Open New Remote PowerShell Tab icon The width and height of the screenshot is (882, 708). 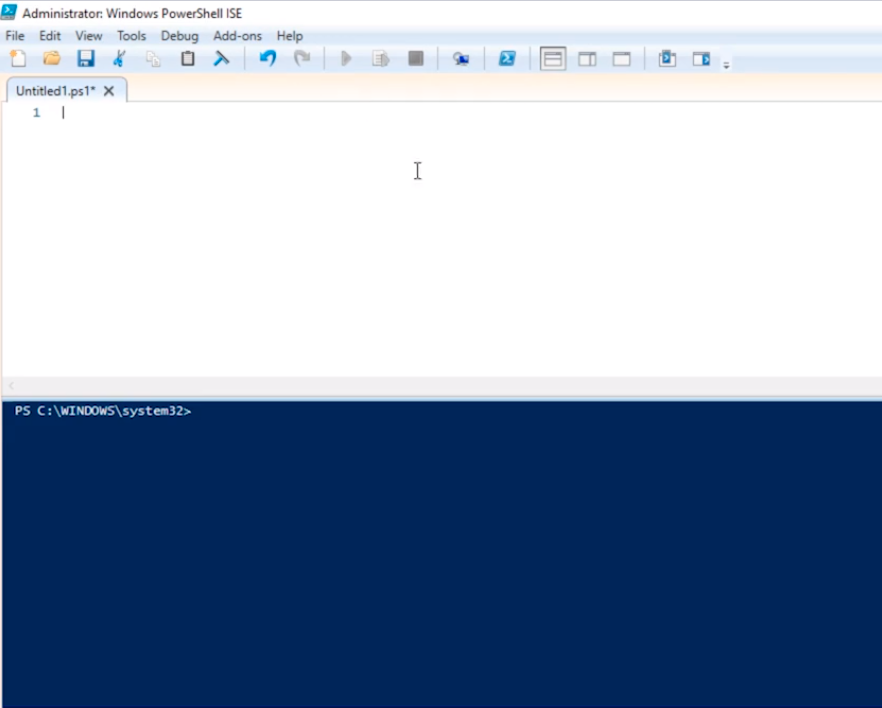[x=460, y=59]
